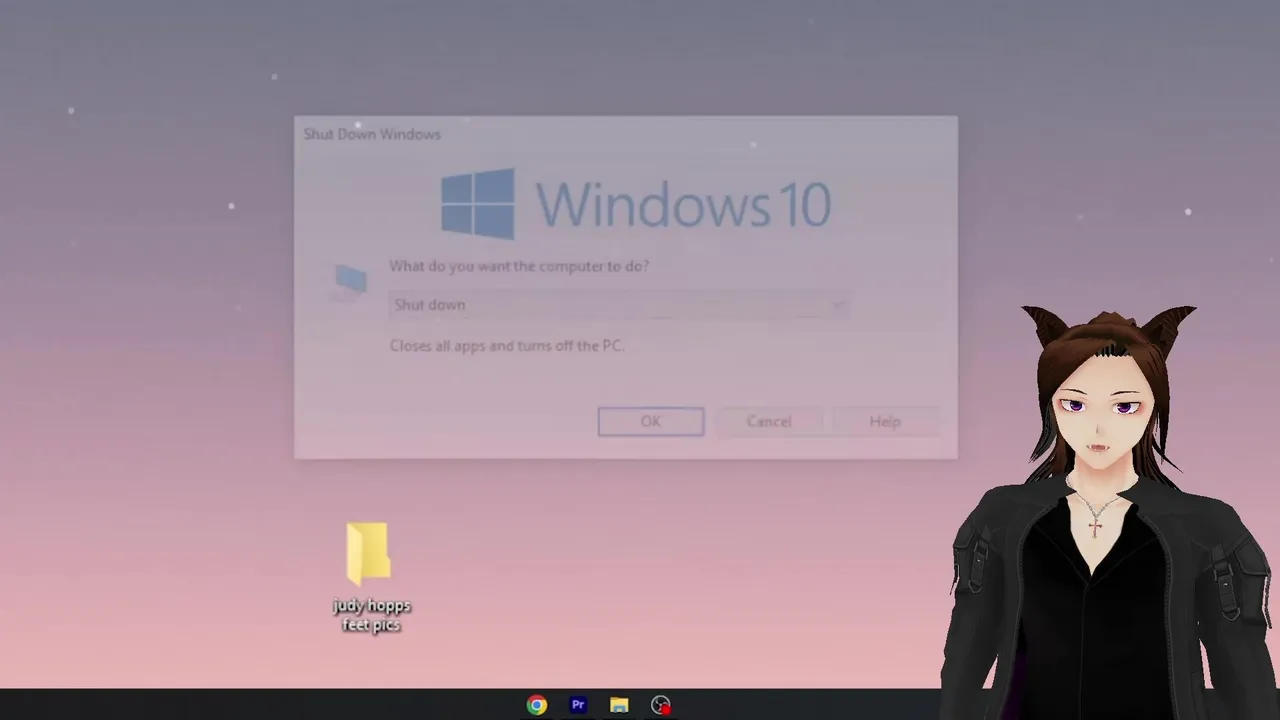Open File Explorer from the taskbar
The width and height of the screenshot is (1280, 720).
[619, 705]
